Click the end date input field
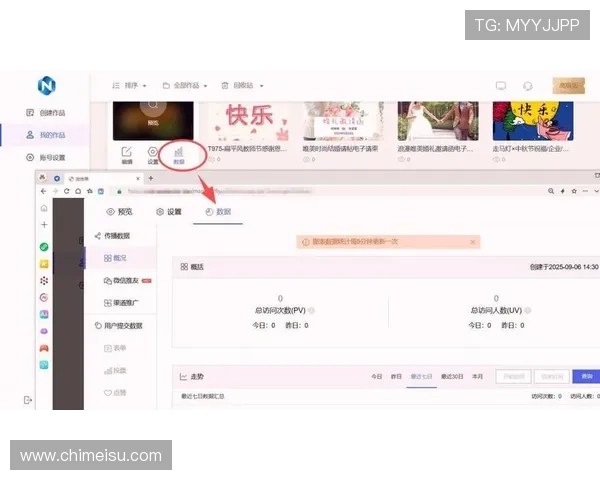The height and width of the screenshot is (480, 600). [552, 377]
